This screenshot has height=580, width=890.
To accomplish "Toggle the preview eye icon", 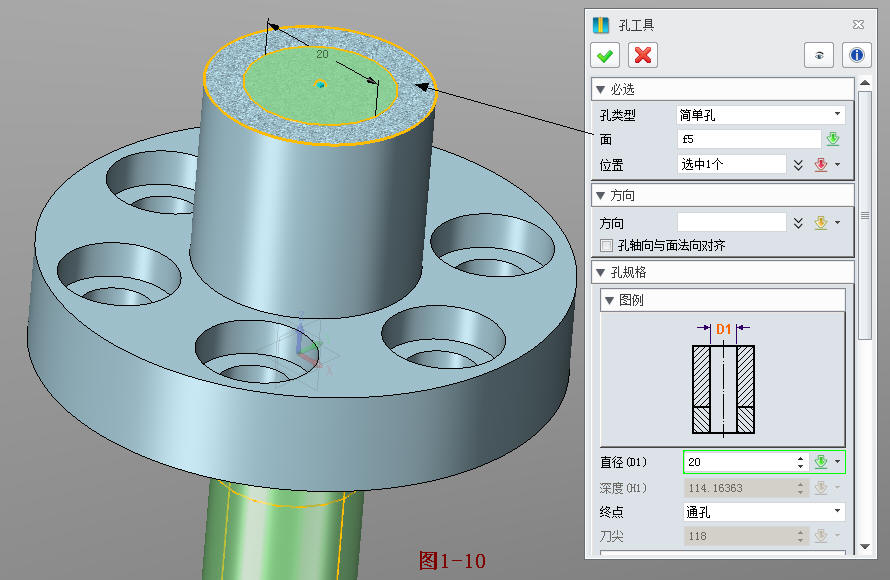I will pyautogui.click(x=819, y=55).
